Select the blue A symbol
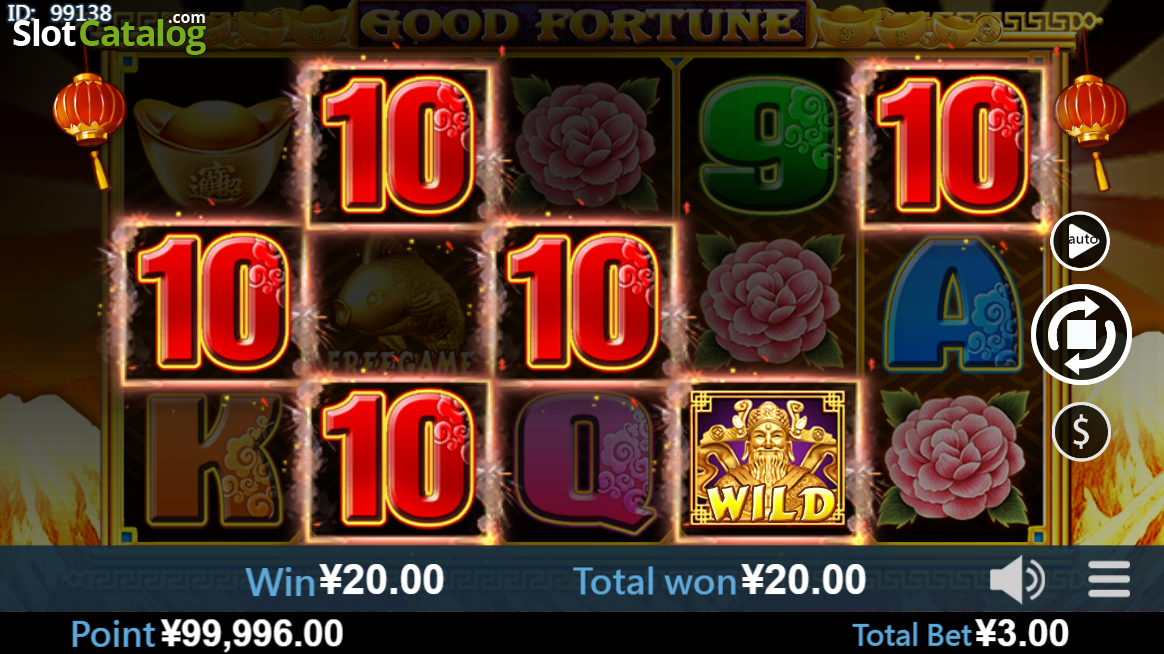The image size is (1164, 654). click(x=953, y=304)
